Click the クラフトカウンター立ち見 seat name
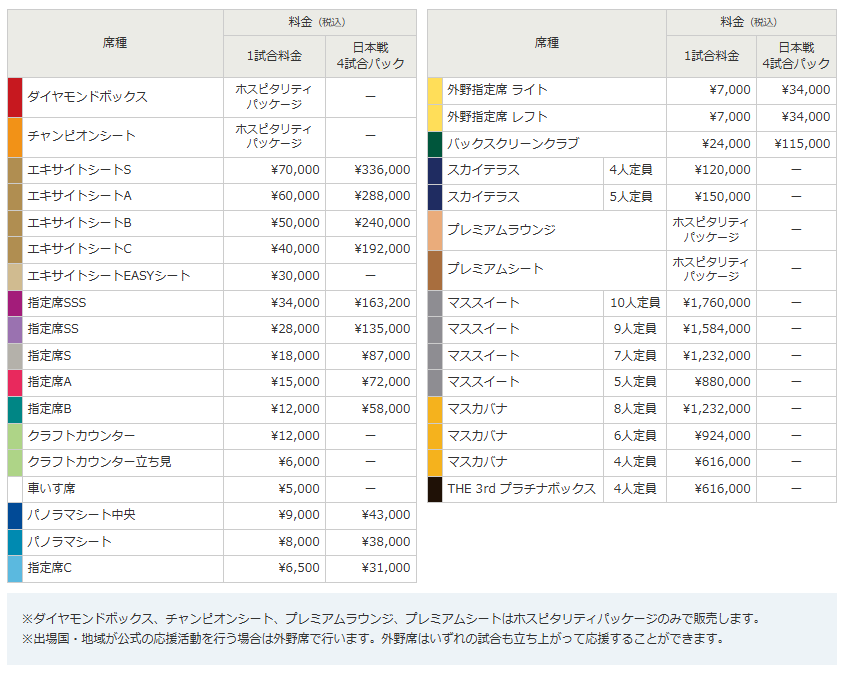The width and height of the screenshot is (849, 677). tap(100, 462)
